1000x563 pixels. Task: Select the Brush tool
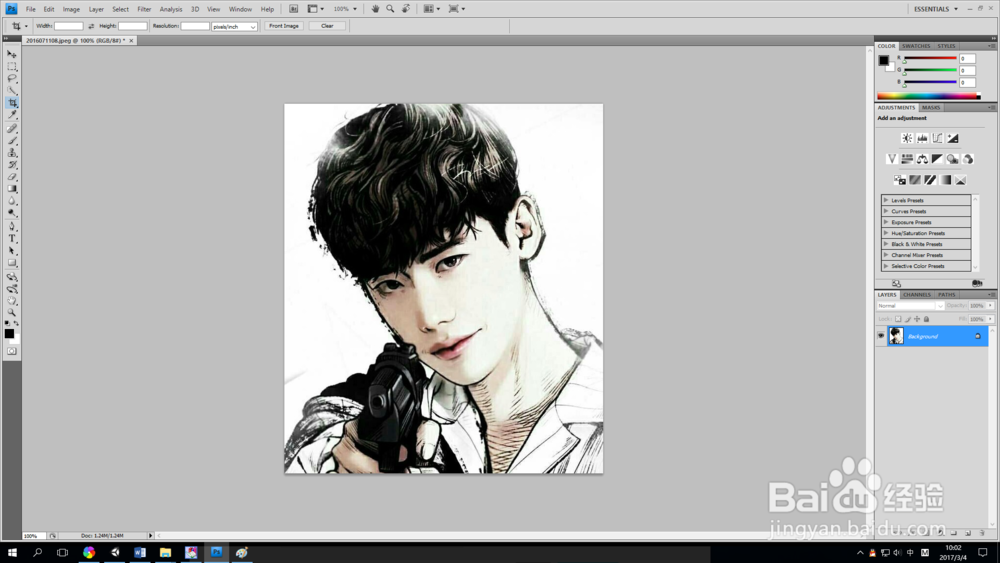point(12,140)
